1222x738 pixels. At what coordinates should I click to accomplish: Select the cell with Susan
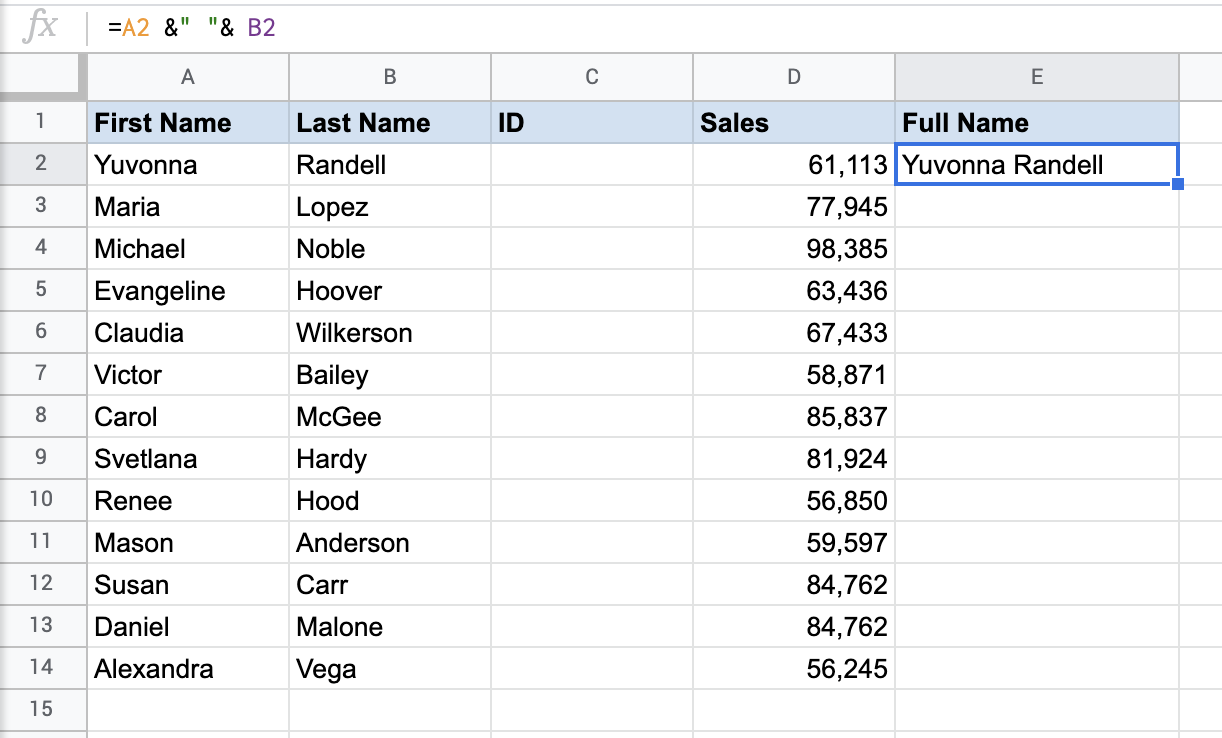tap(188, 584)
